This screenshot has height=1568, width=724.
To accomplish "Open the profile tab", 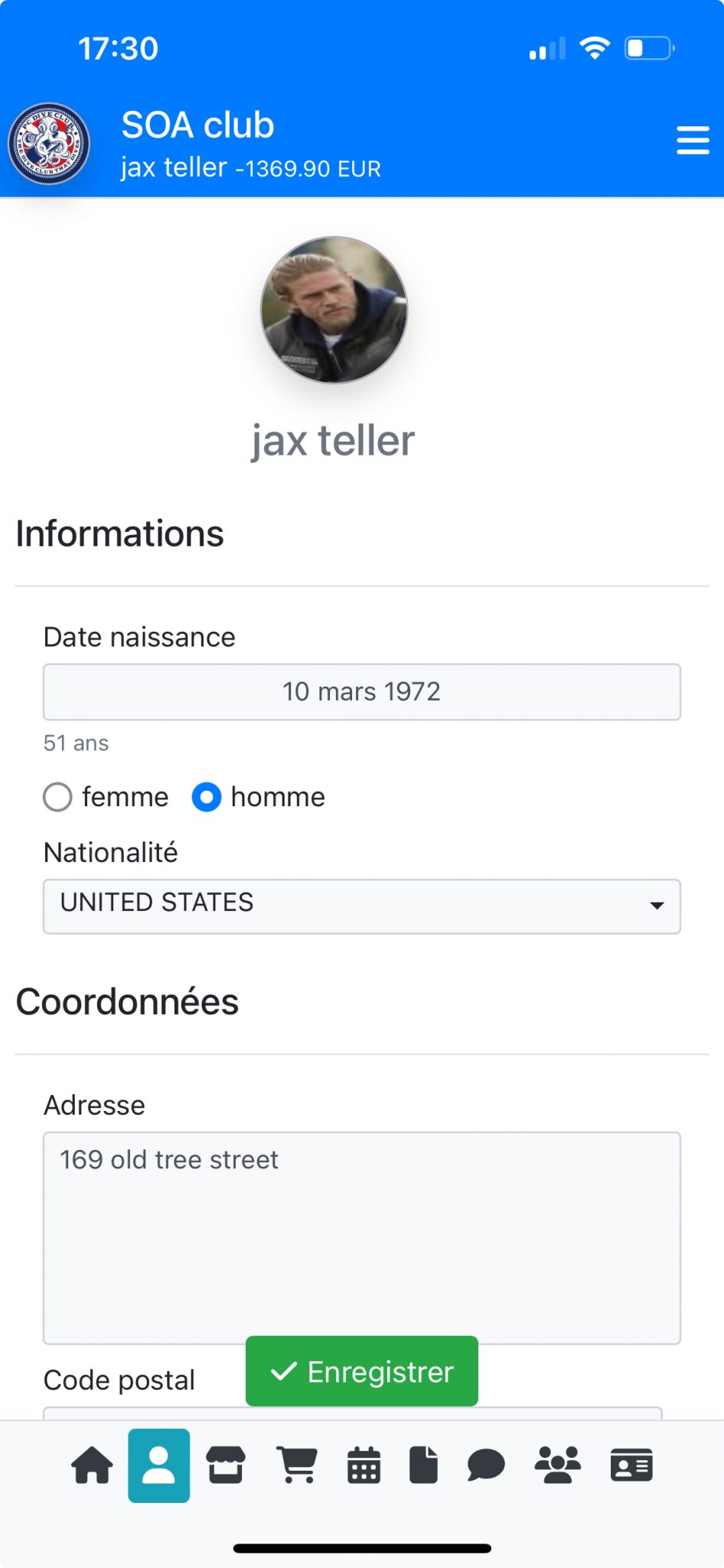I will (x=159, y=1465).
